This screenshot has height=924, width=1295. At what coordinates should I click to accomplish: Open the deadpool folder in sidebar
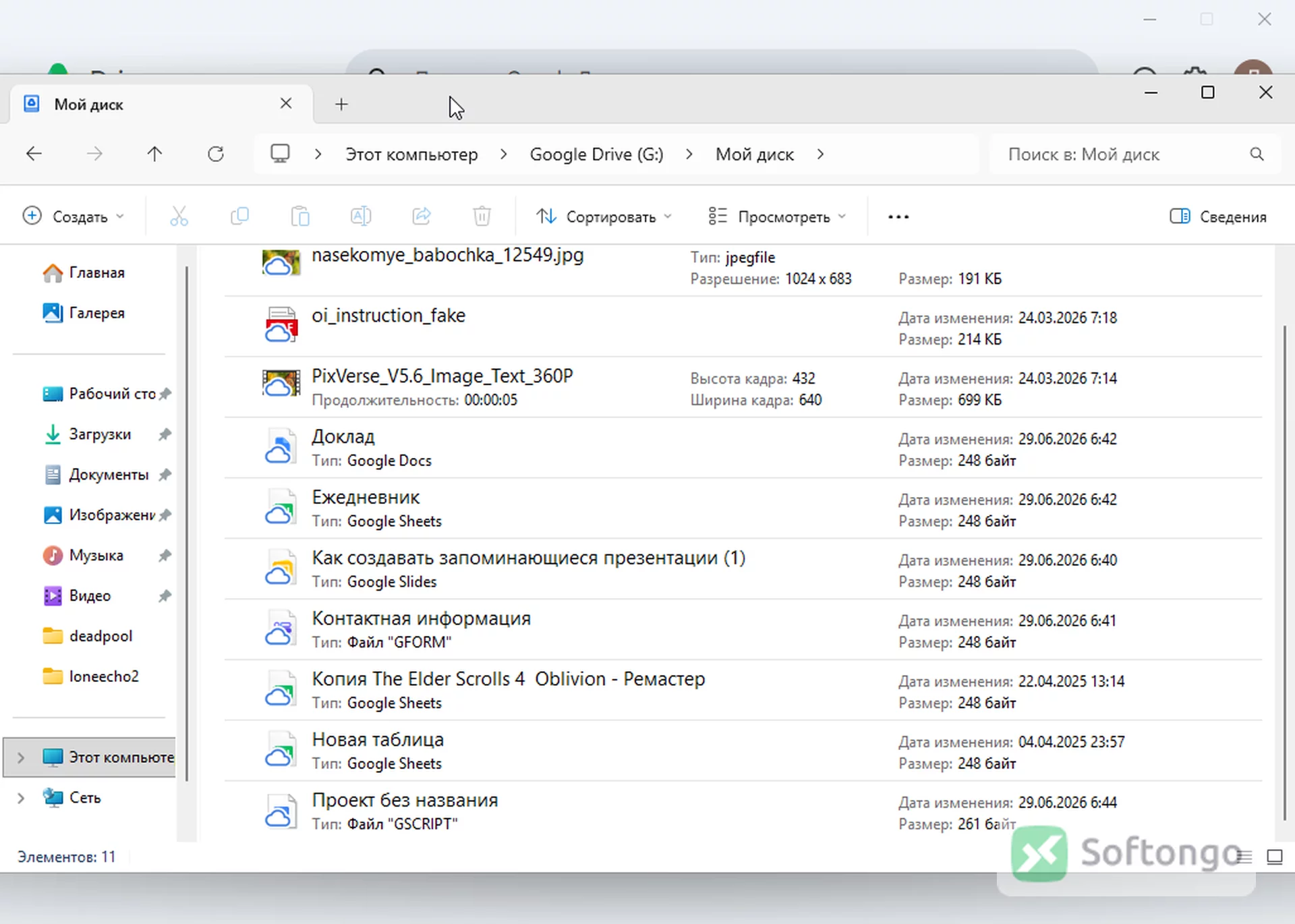(87, 635)
